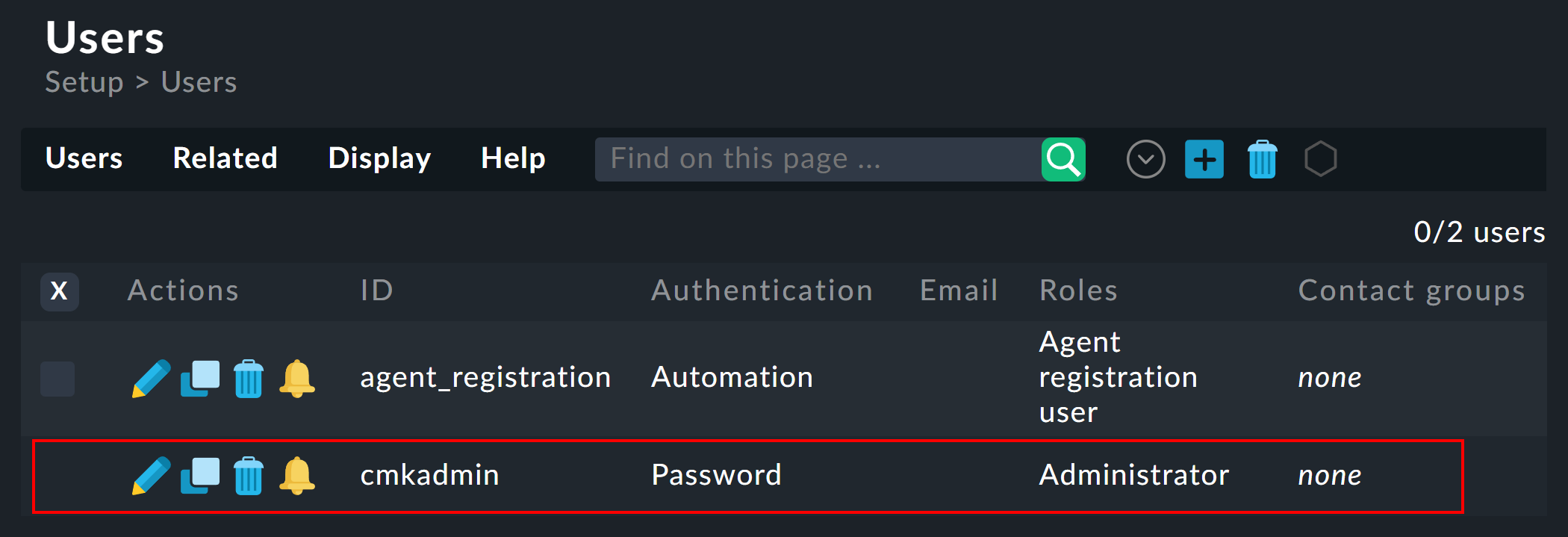The height and width of the screenshot is (537, 1568).
Task: Open the Help menu
Action: (513, 158)
